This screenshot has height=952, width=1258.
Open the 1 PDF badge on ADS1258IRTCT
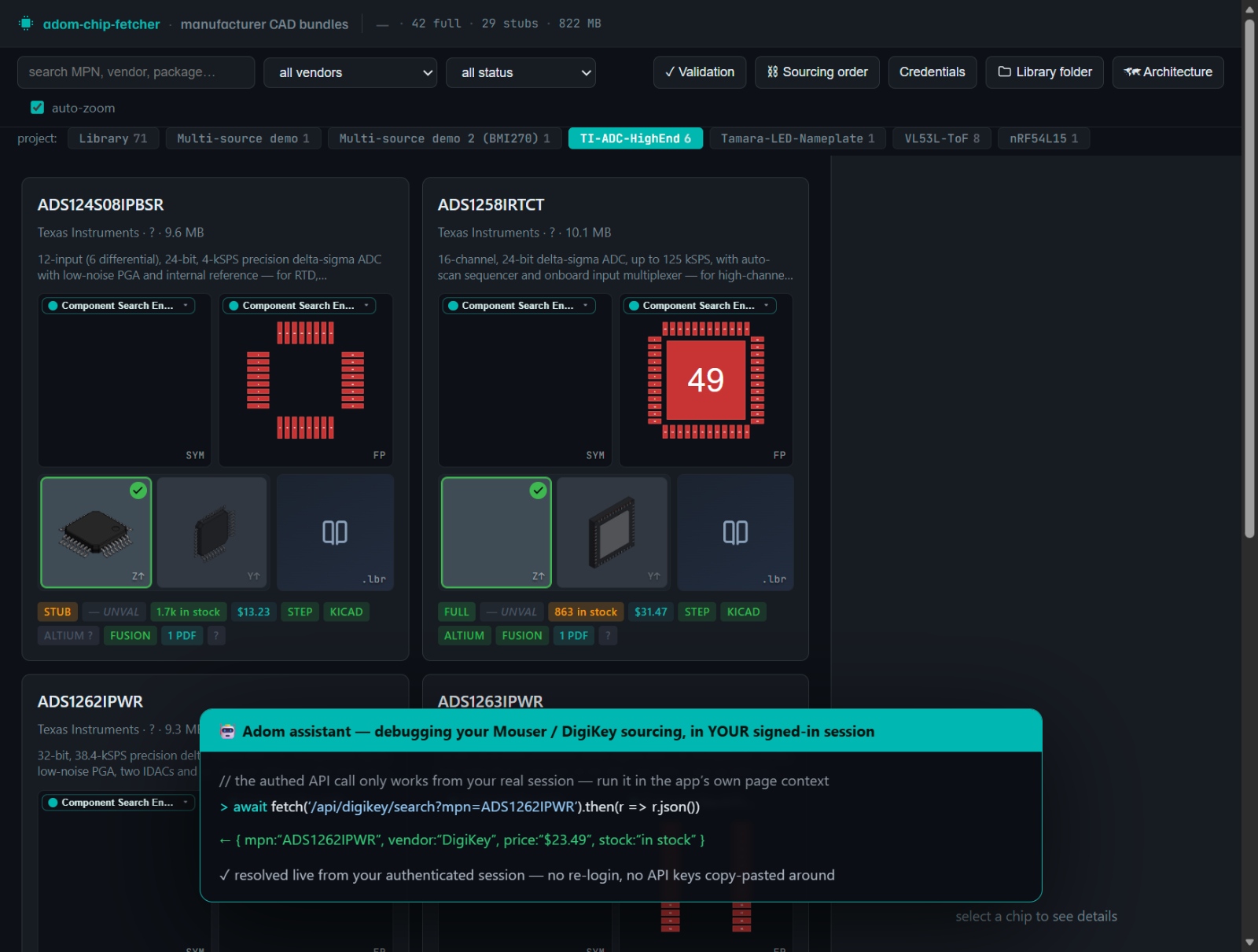pos(574,635)
